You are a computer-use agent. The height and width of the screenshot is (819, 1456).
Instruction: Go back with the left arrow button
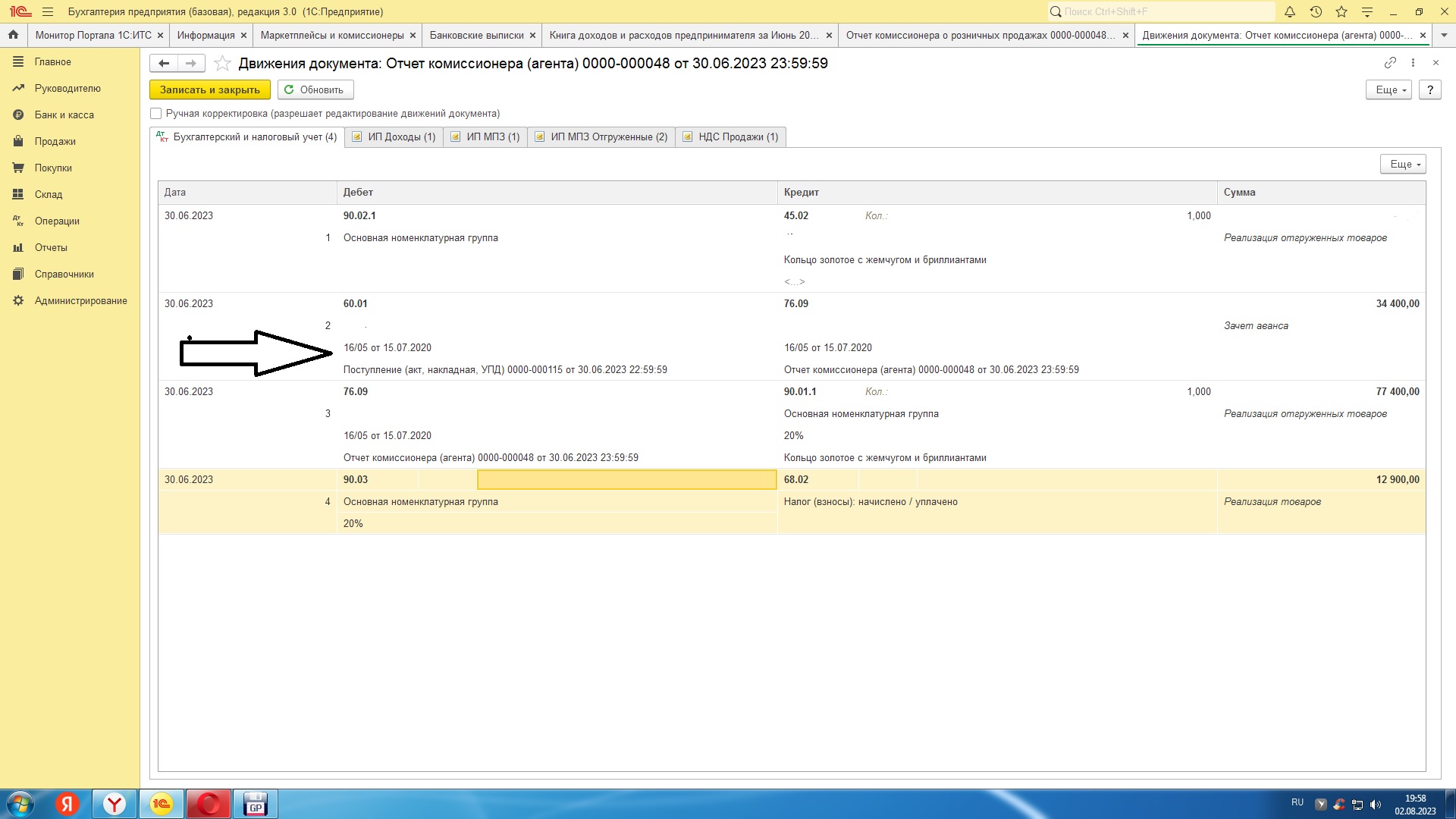click(x=164, y=64)
